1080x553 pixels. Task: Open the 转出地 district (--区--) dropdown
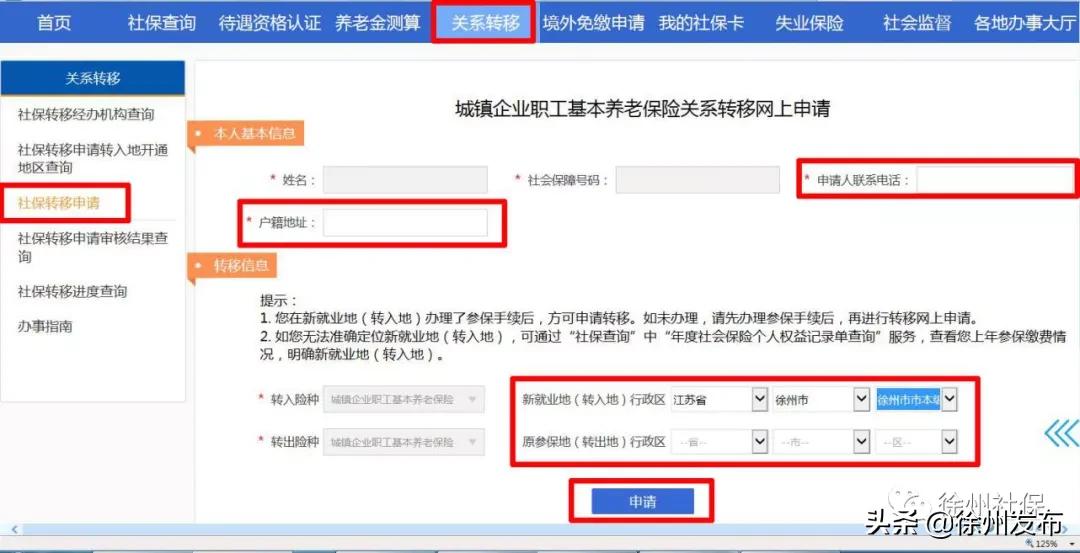916,442
